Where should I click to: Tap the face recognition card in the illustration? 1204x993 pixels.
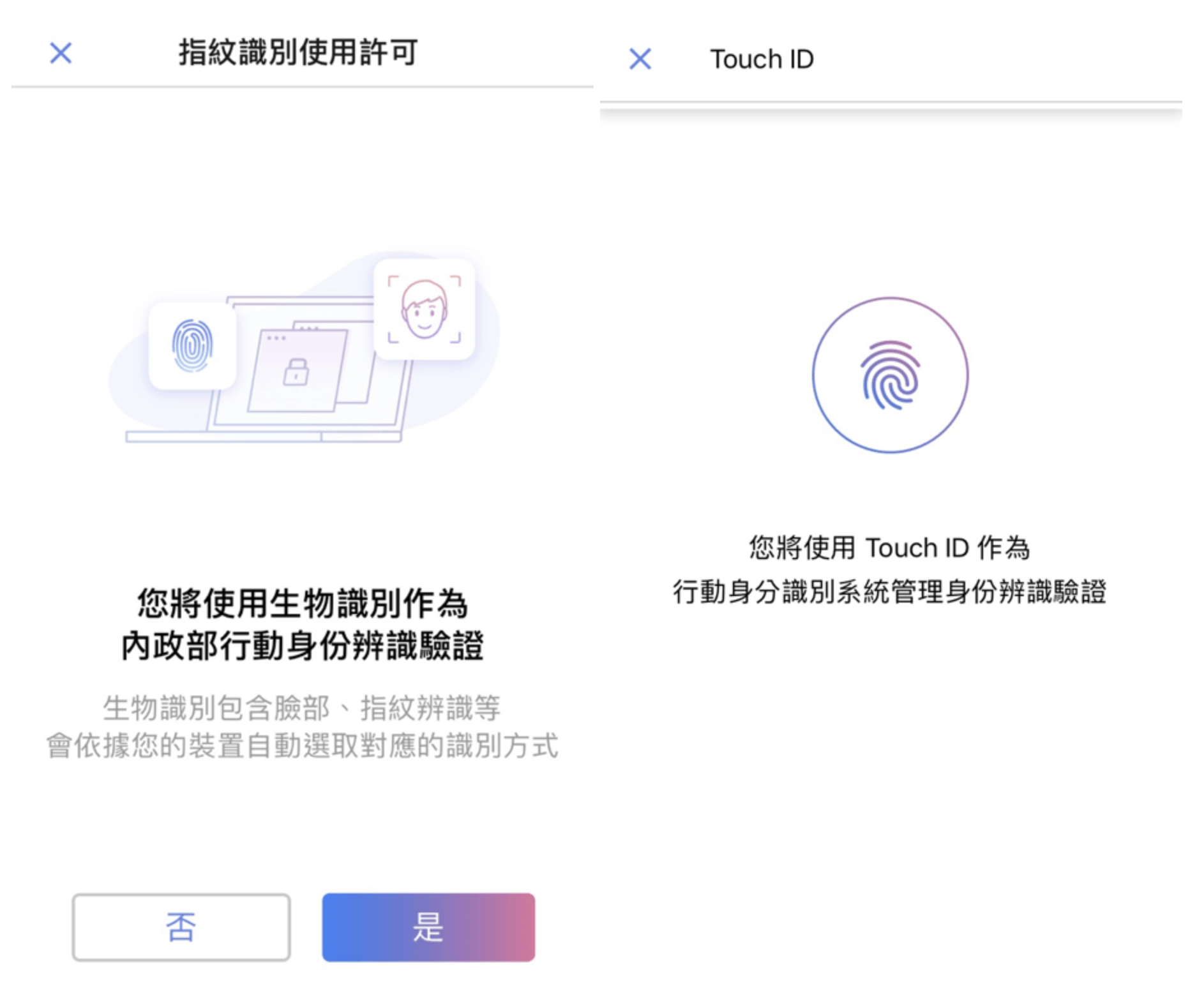[x=424, y=310]
